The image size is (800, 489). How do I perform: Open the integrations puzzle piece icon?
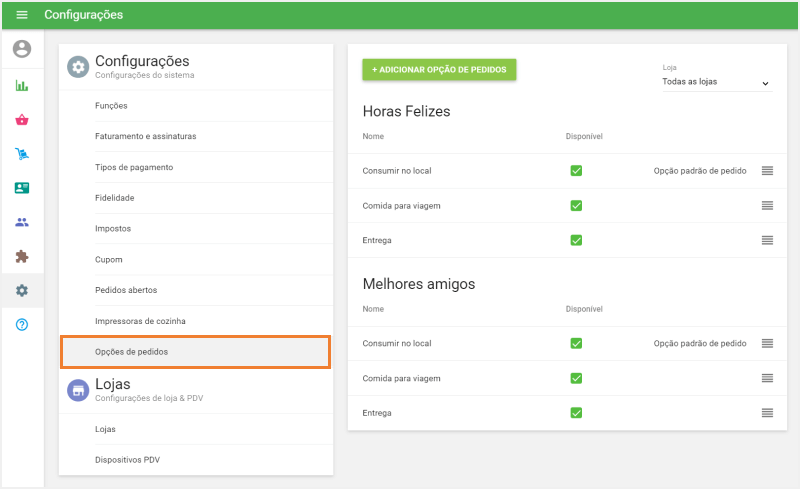point(22,256)
